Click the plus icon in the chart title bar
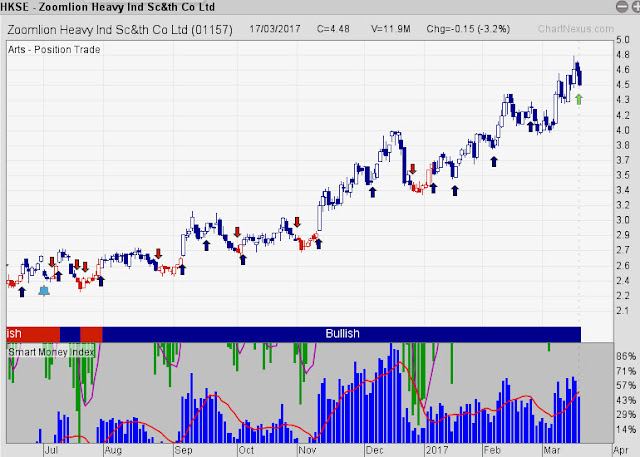The image size is (640, 457). 636,7
